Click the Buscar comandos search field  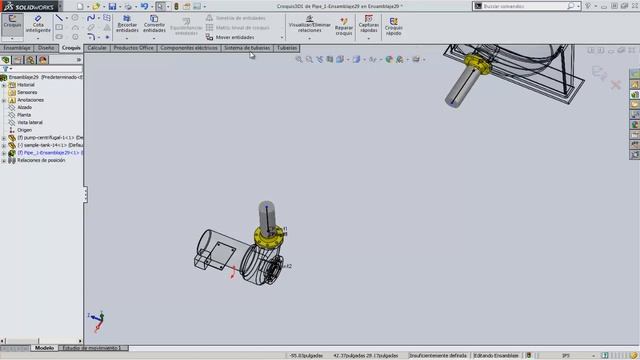[526, 6]
